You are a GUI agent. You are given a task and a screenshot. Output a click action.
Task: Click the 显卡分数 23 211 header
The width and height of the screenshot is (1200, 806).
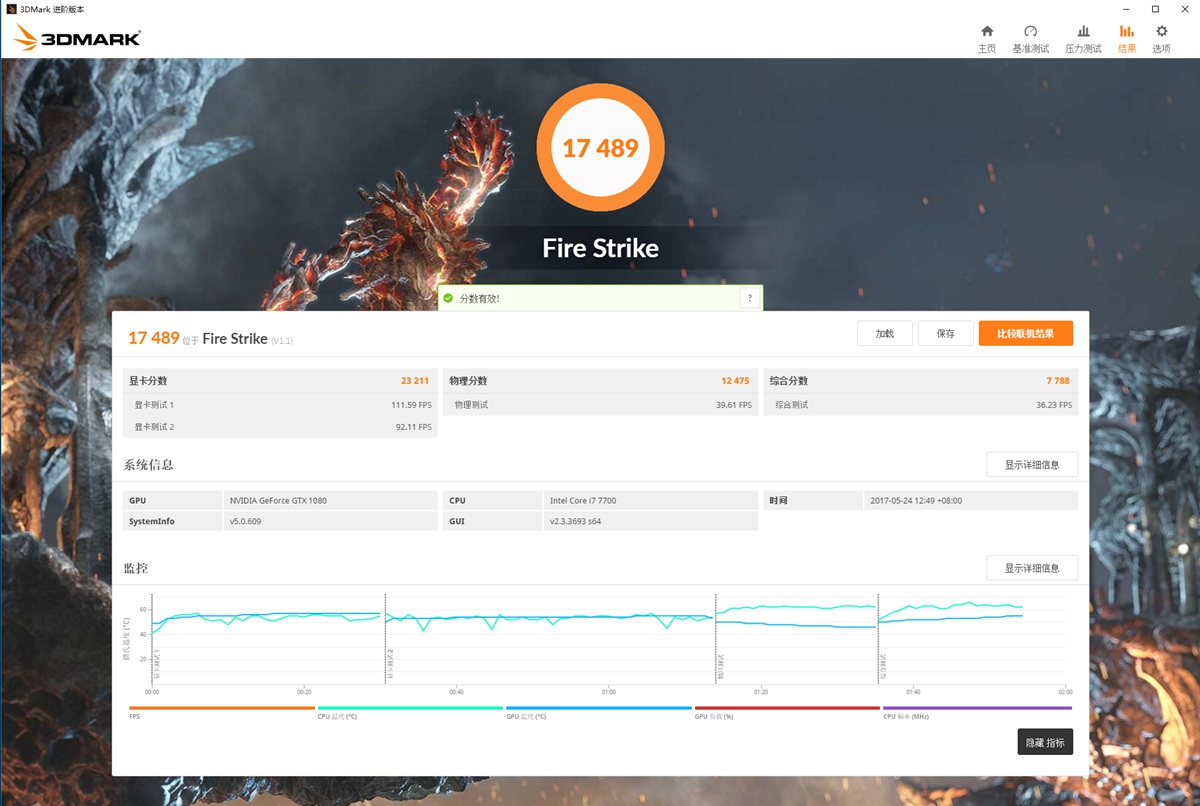point(280,381)
